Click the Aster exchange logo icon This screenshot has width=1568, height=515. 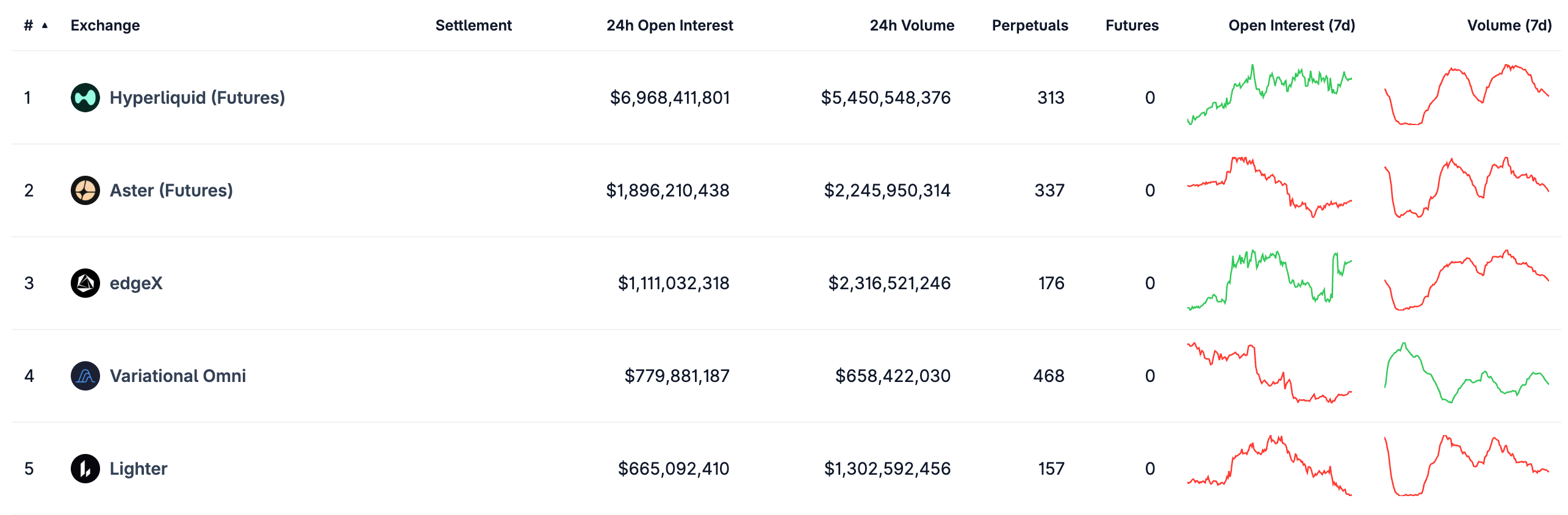coord(85,190)
